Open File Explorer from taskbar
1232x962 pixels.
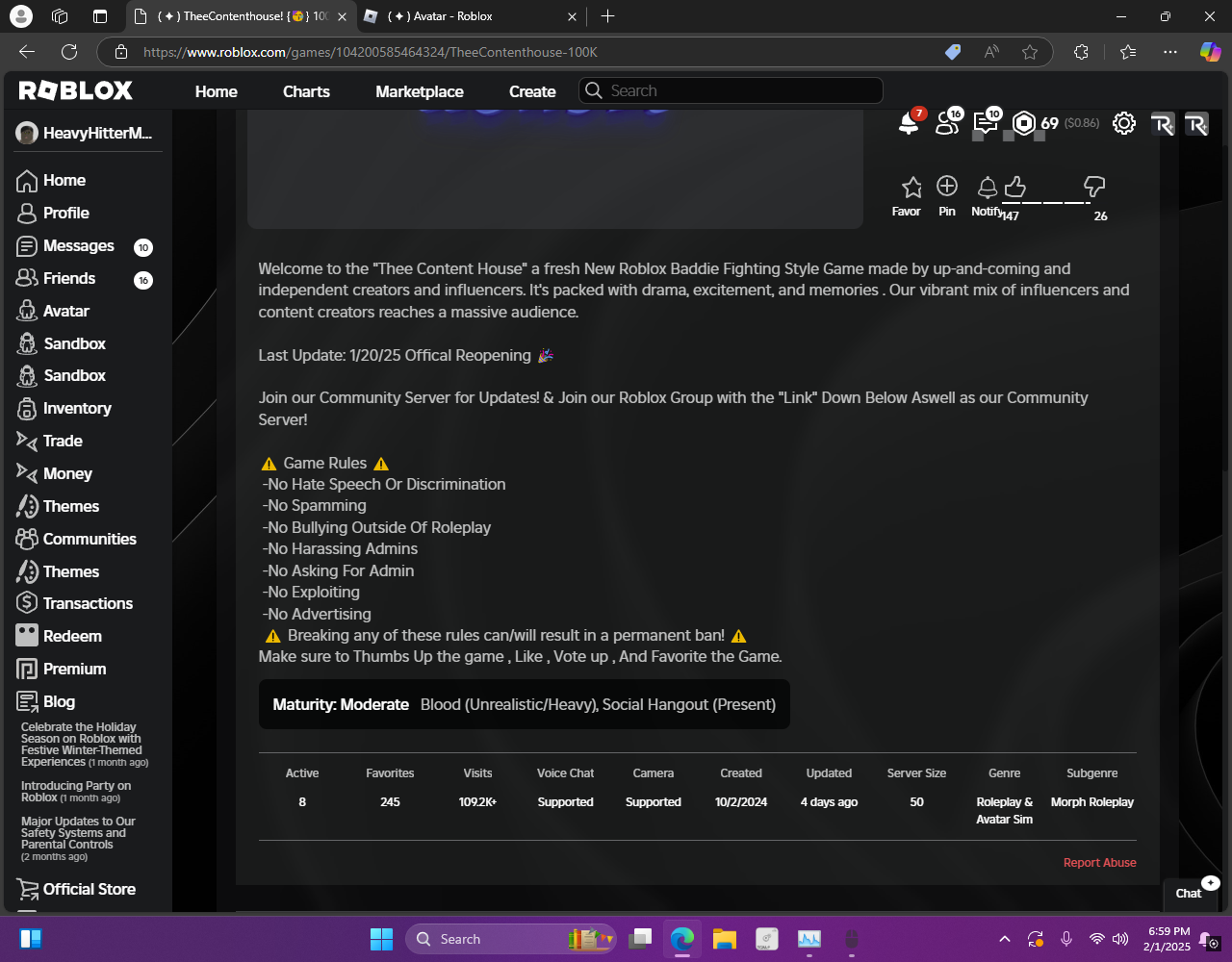coord(724,939)
